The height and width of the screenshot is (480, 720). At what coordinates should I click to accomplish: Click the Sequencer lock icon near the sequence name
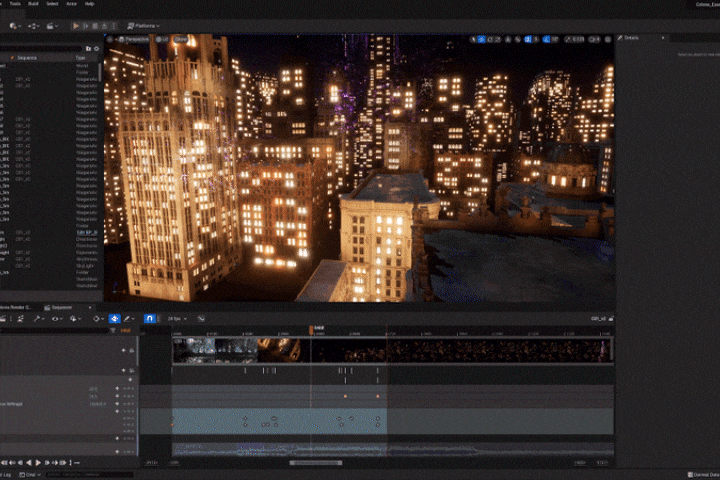point(611,319)
